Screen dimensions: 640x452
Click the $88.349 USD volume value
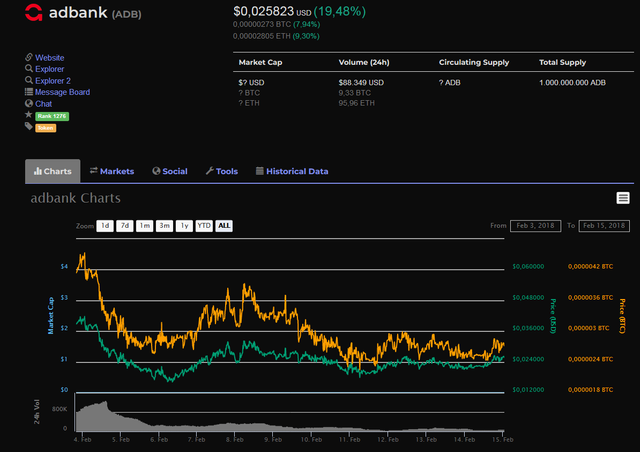click(x=361, y=82)
